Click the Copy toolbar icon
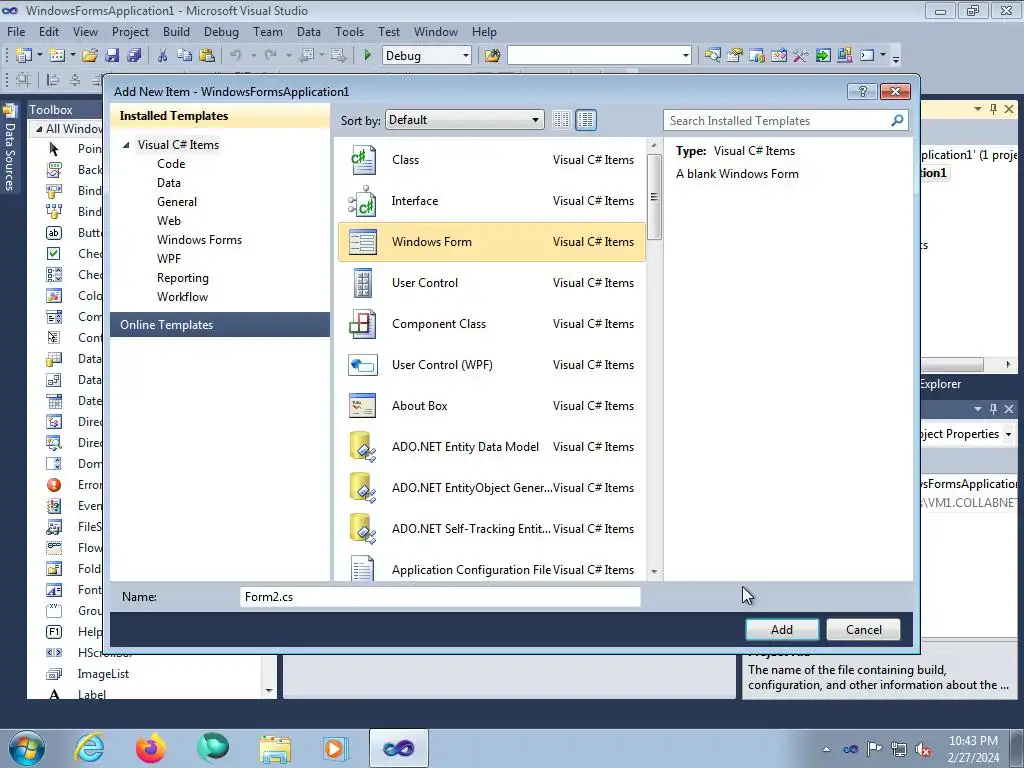Viewport: 1024px width, 768px height. point(184,56)
